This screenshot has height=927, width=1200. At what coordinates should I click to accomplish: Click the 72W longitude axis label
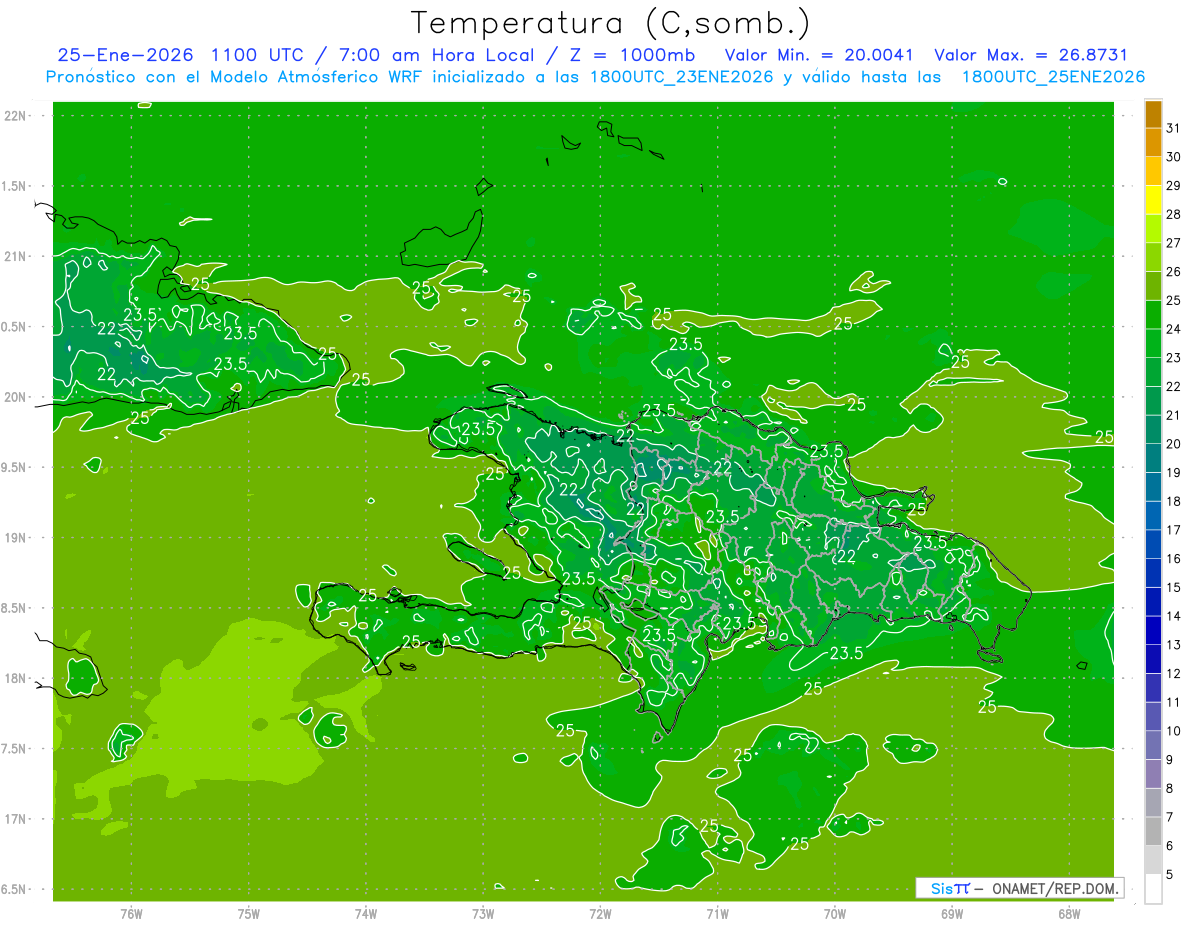[600, 913]
